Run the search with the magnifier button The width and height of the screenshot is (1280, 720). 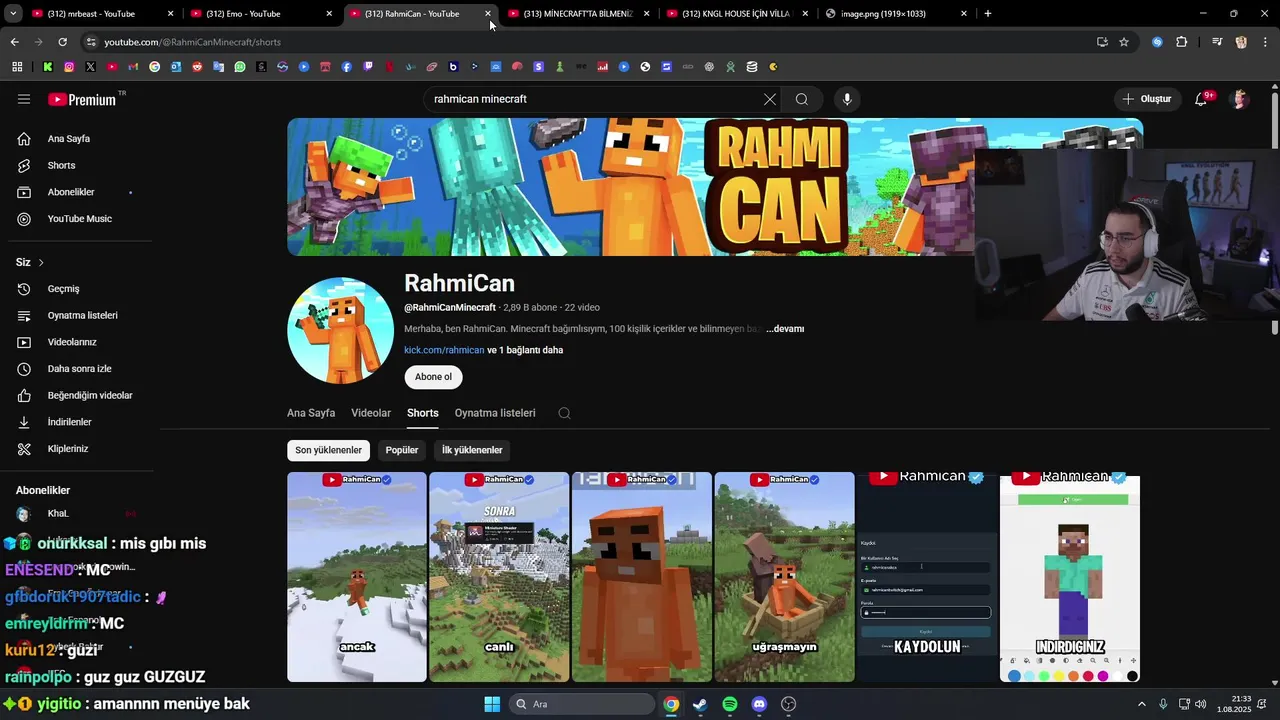point(802,99)
